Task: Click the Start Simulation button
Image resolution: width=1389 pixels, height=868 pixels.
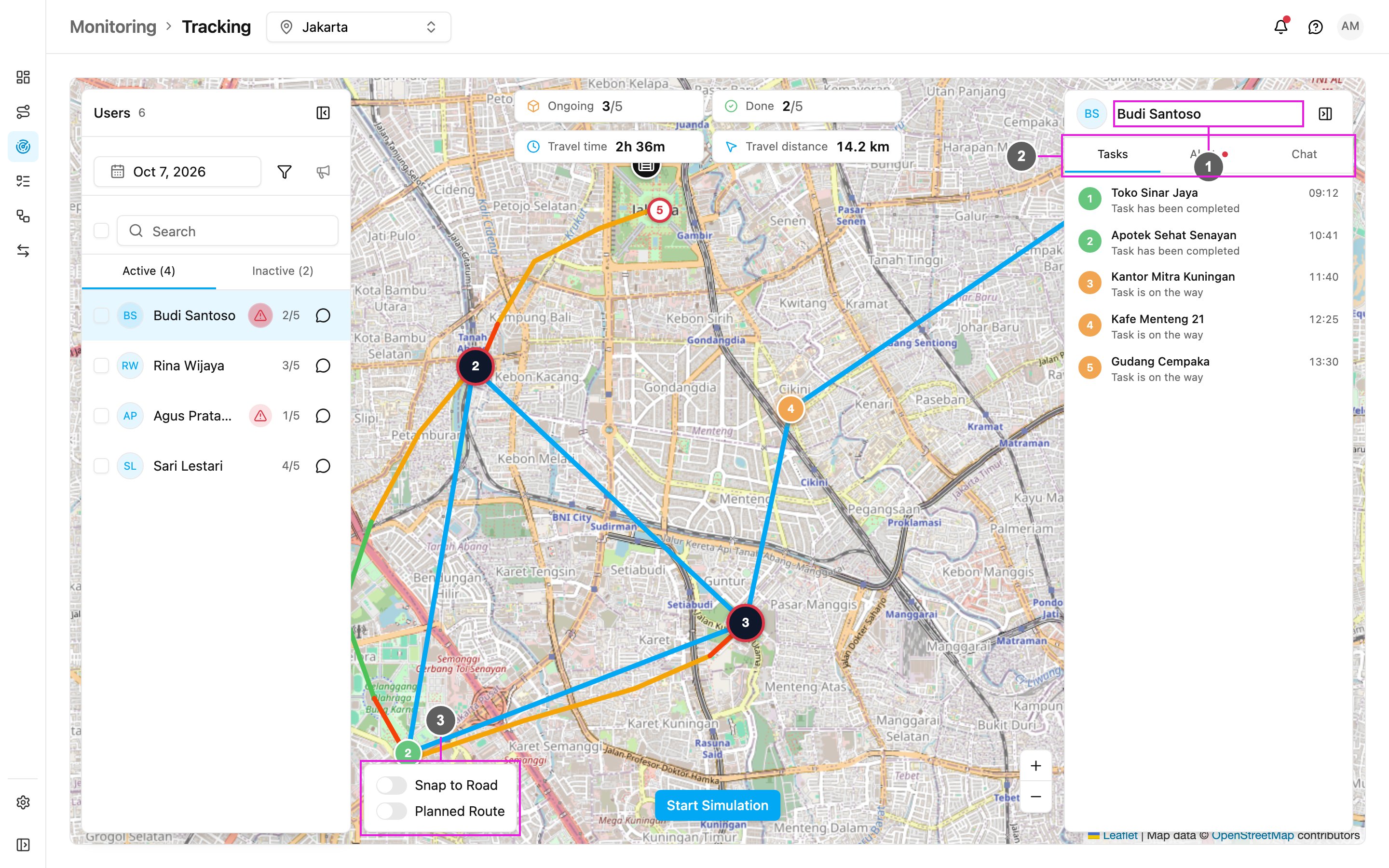Action: (x=717, y=805)
